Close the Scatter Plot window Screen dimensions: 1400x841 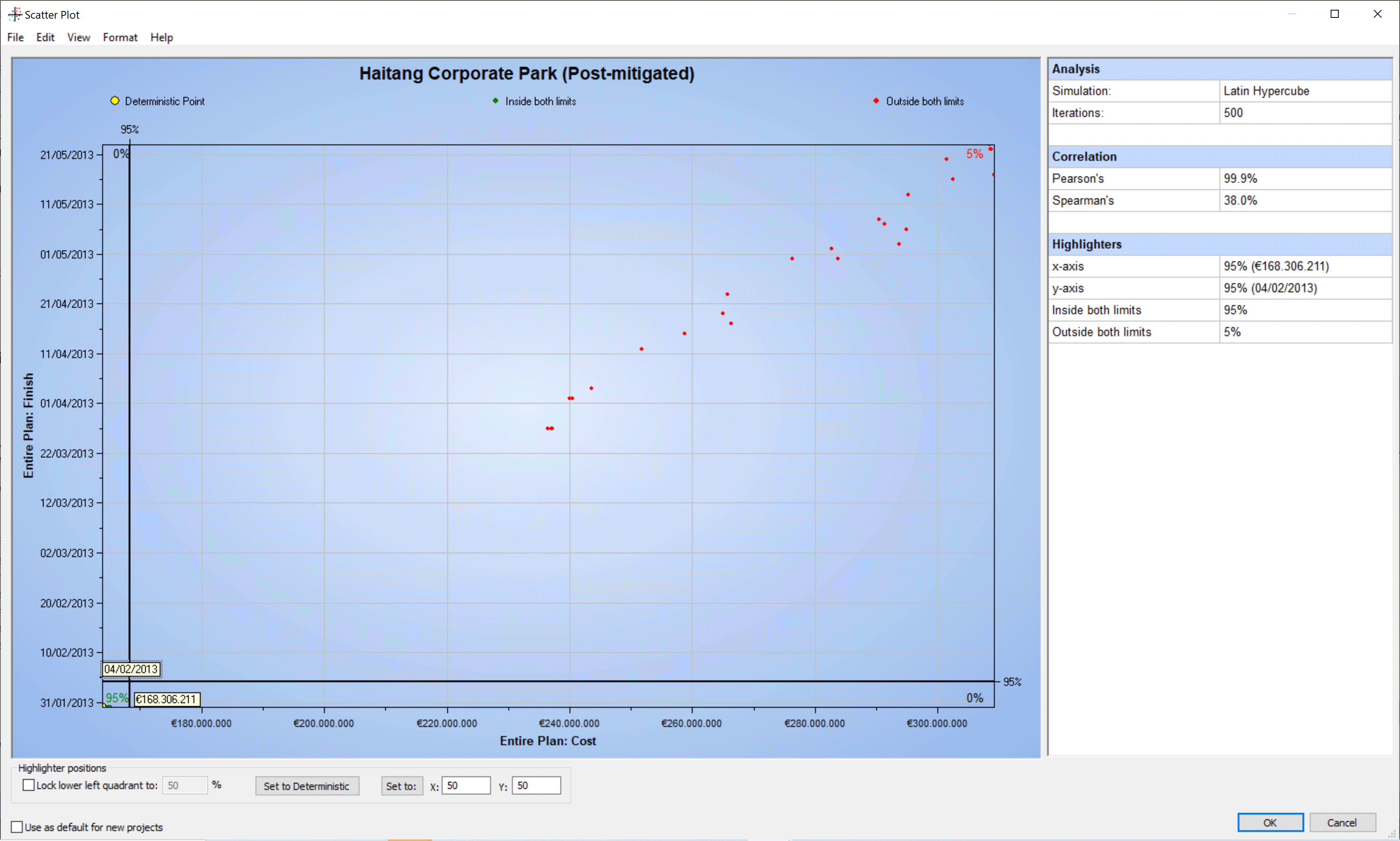pos(1377,14)
